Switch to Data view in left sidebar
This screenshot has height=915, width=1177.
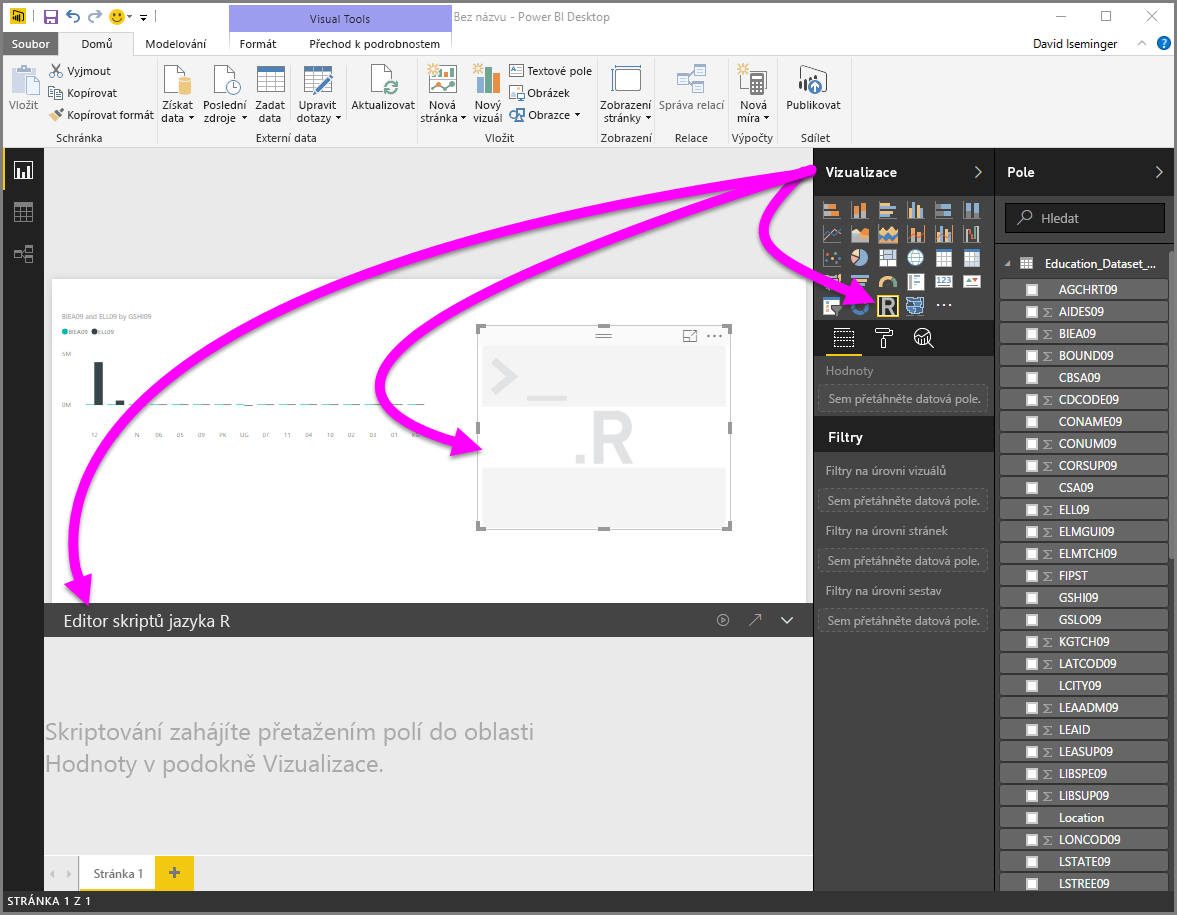(22, 211)
